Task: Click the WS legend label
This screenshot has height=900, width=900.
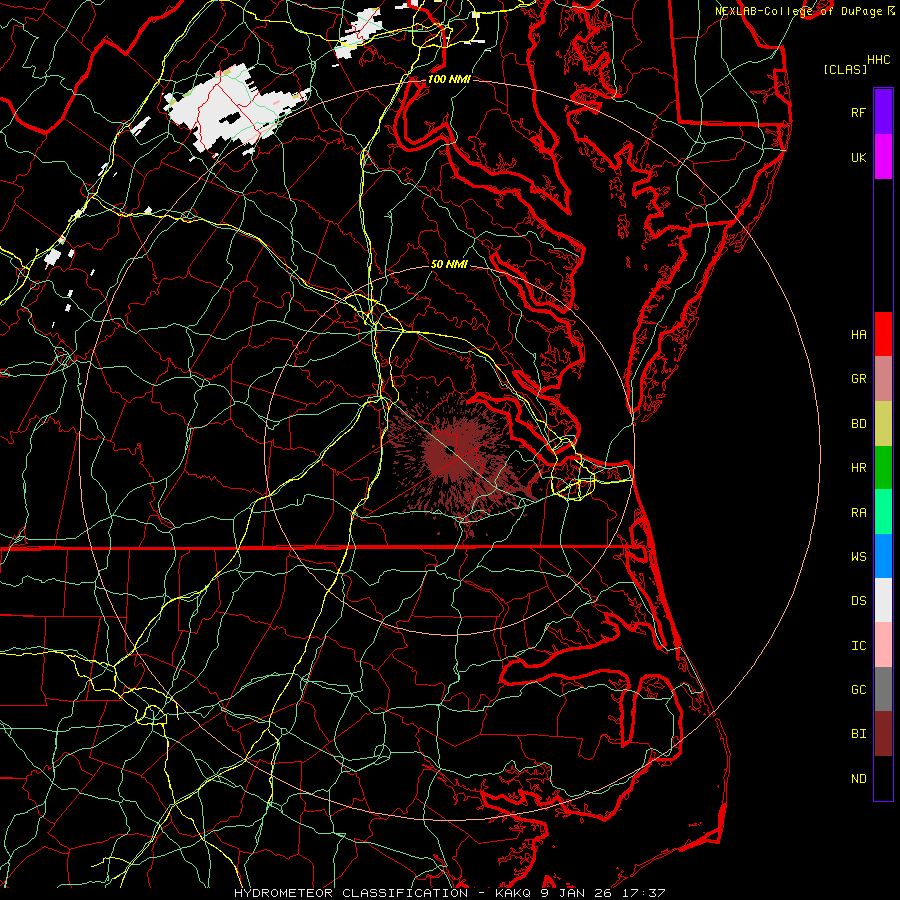Action: pyautogui.click(x=859, y=557)
